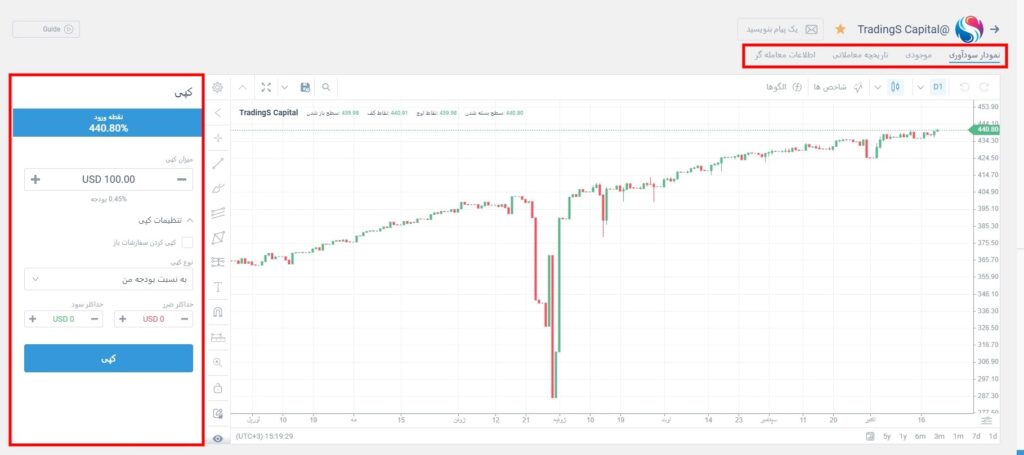Collapse the copy settings section
Viewport: 1024px width, 455px height.
coord(190,219)
